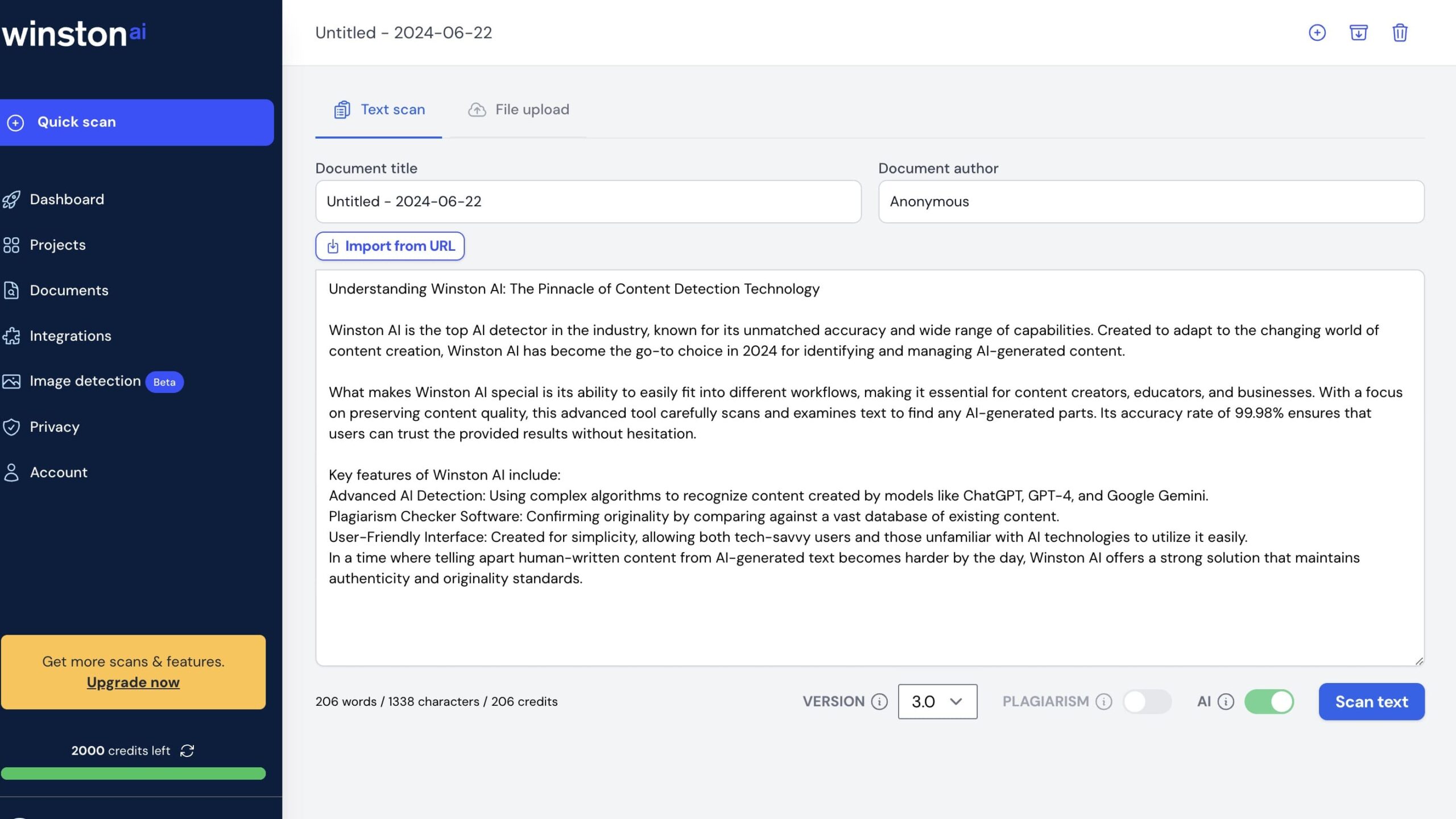1456x819 pixels.
Task: Follow the Upgrade now link
Action: 133,682
